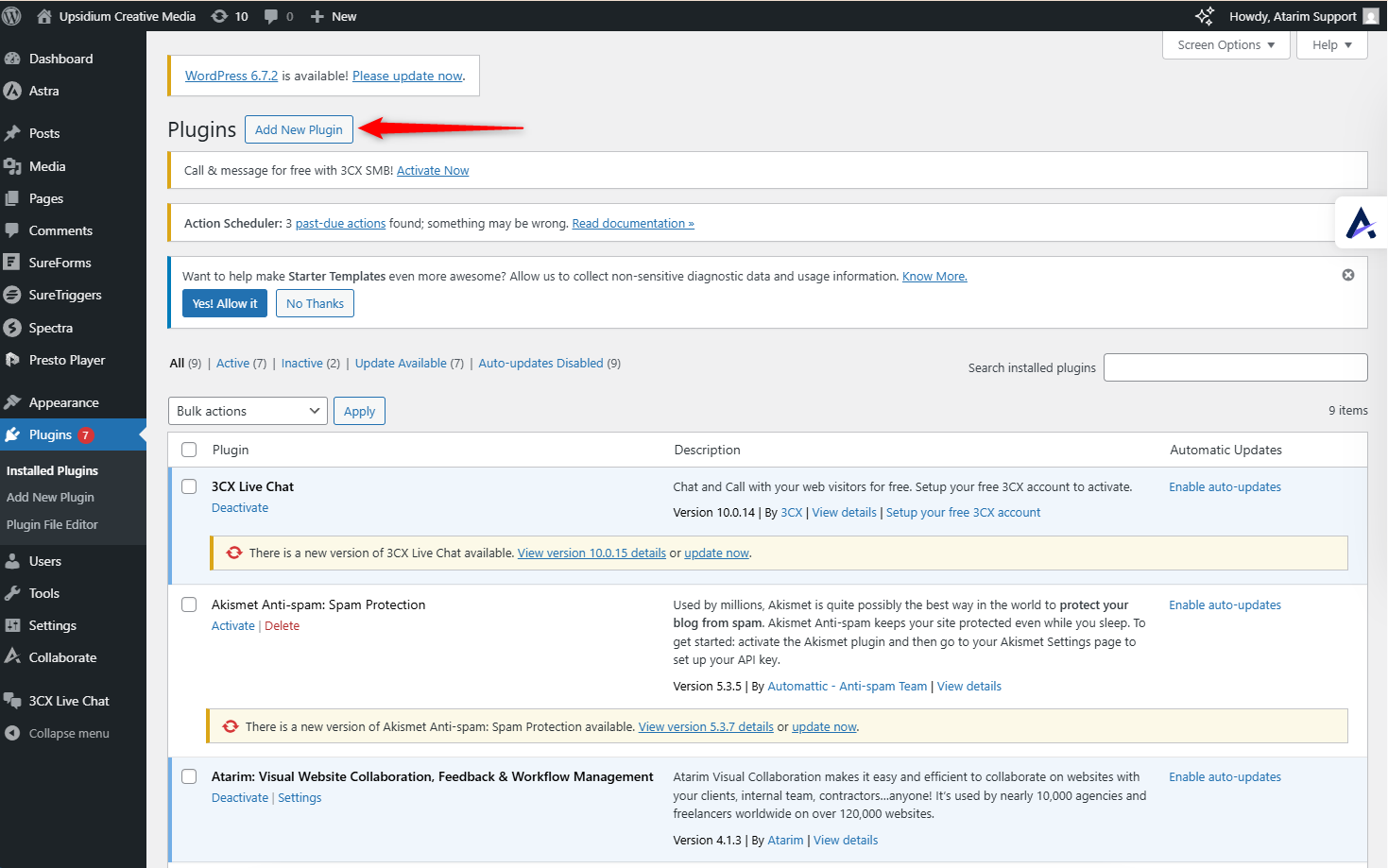Open the WordPress 6.7.2 link
Viewport: 1388px width, 868px height.
point(231,76)
